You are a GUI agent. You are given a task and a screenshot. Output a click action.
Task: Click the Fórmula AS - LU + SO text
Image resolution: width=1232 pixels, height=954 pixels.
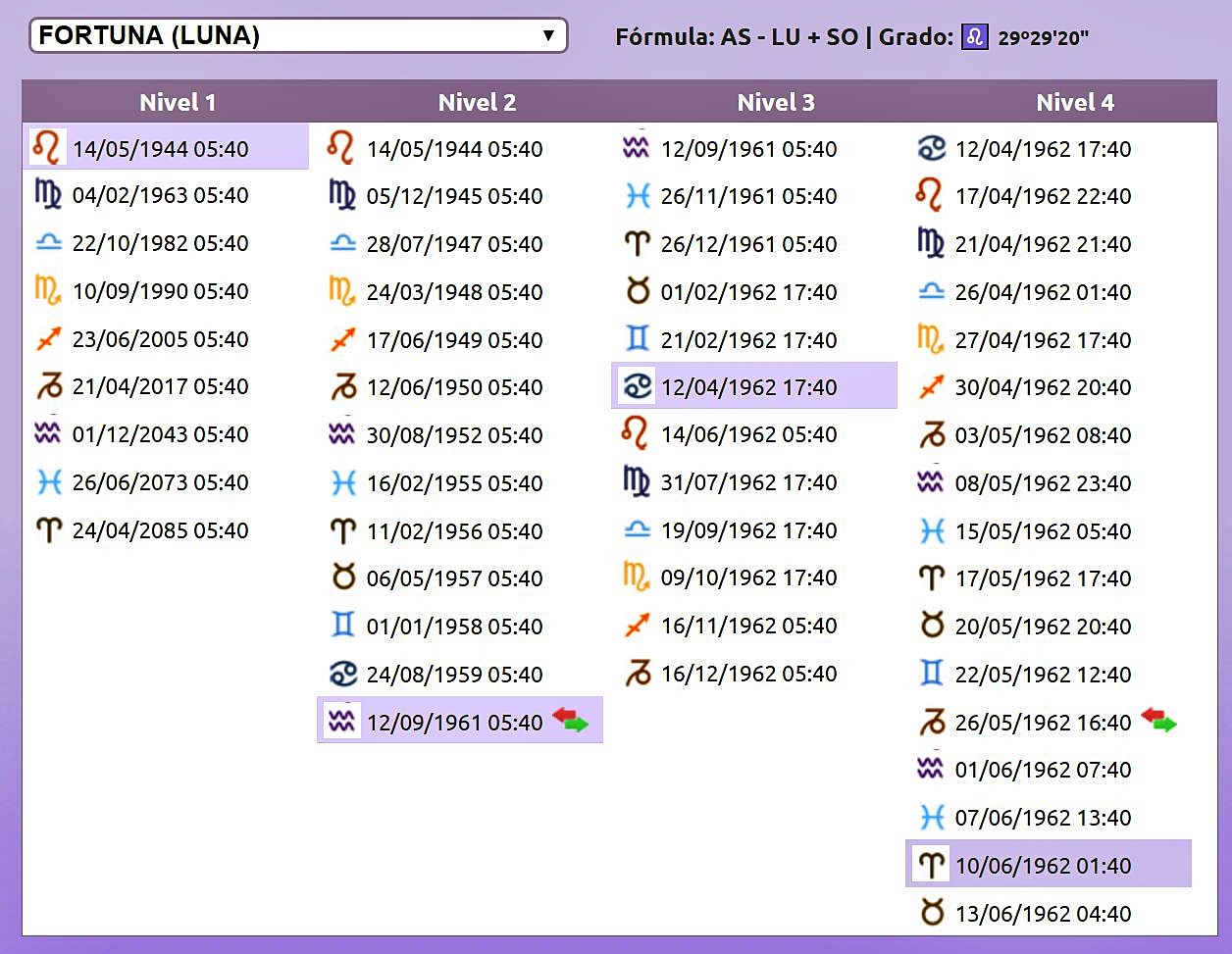[x=736, y=37]
